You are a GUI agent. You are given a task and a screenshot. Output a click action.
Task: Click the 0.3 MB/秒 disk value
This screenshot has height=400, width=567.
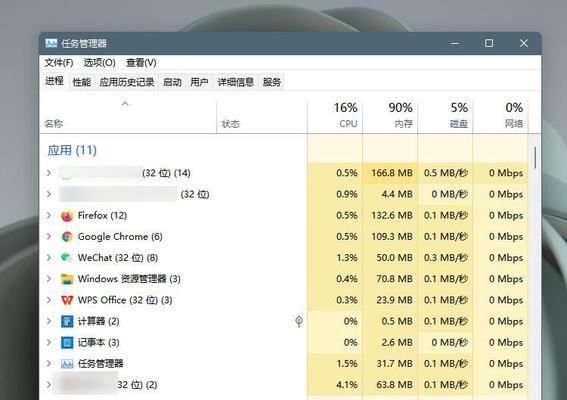[x=446, y=258]
